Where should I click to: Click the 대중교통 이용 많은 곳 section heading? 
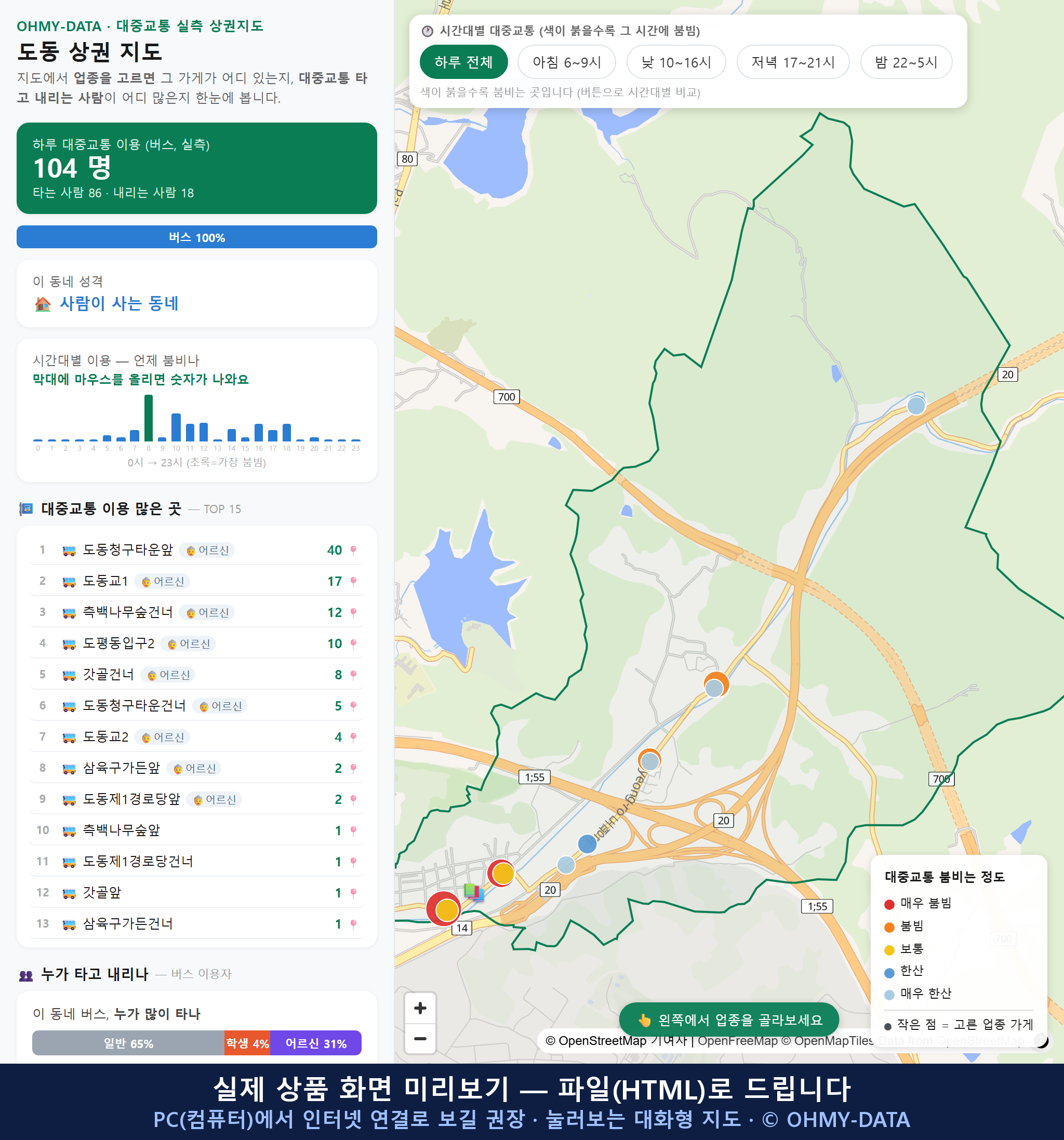click(111, 508)
